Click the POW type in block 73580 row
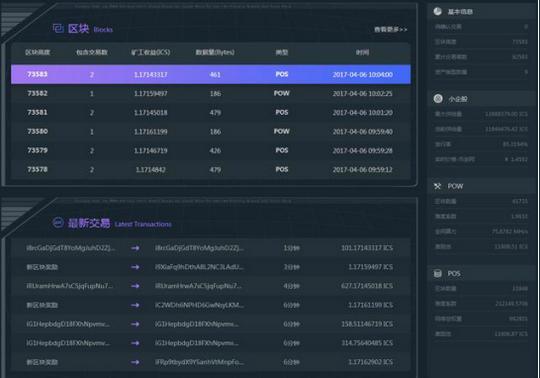Viewport: 540px width, 378px height. pyautogui.click(x=282, y=132)
